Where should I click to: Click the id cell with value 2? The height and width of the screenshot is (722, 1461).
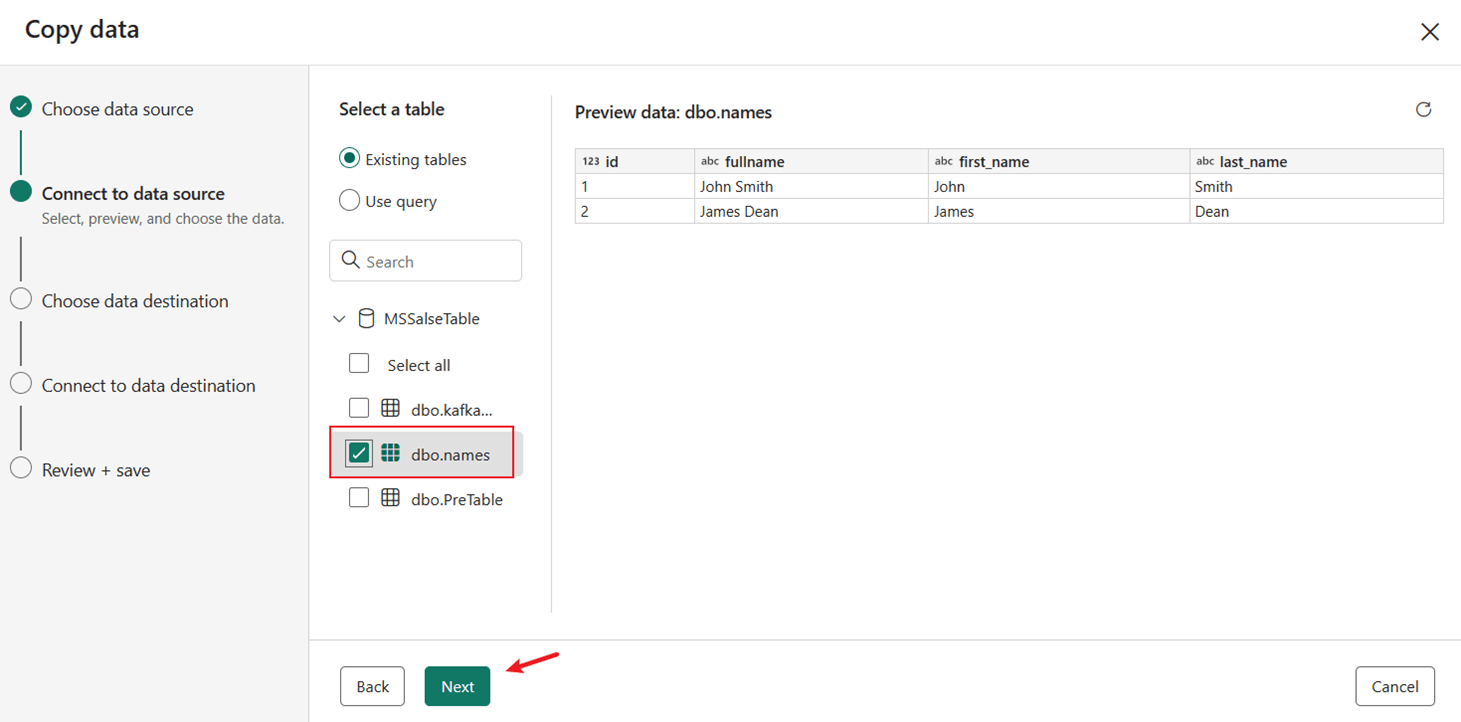635,211
